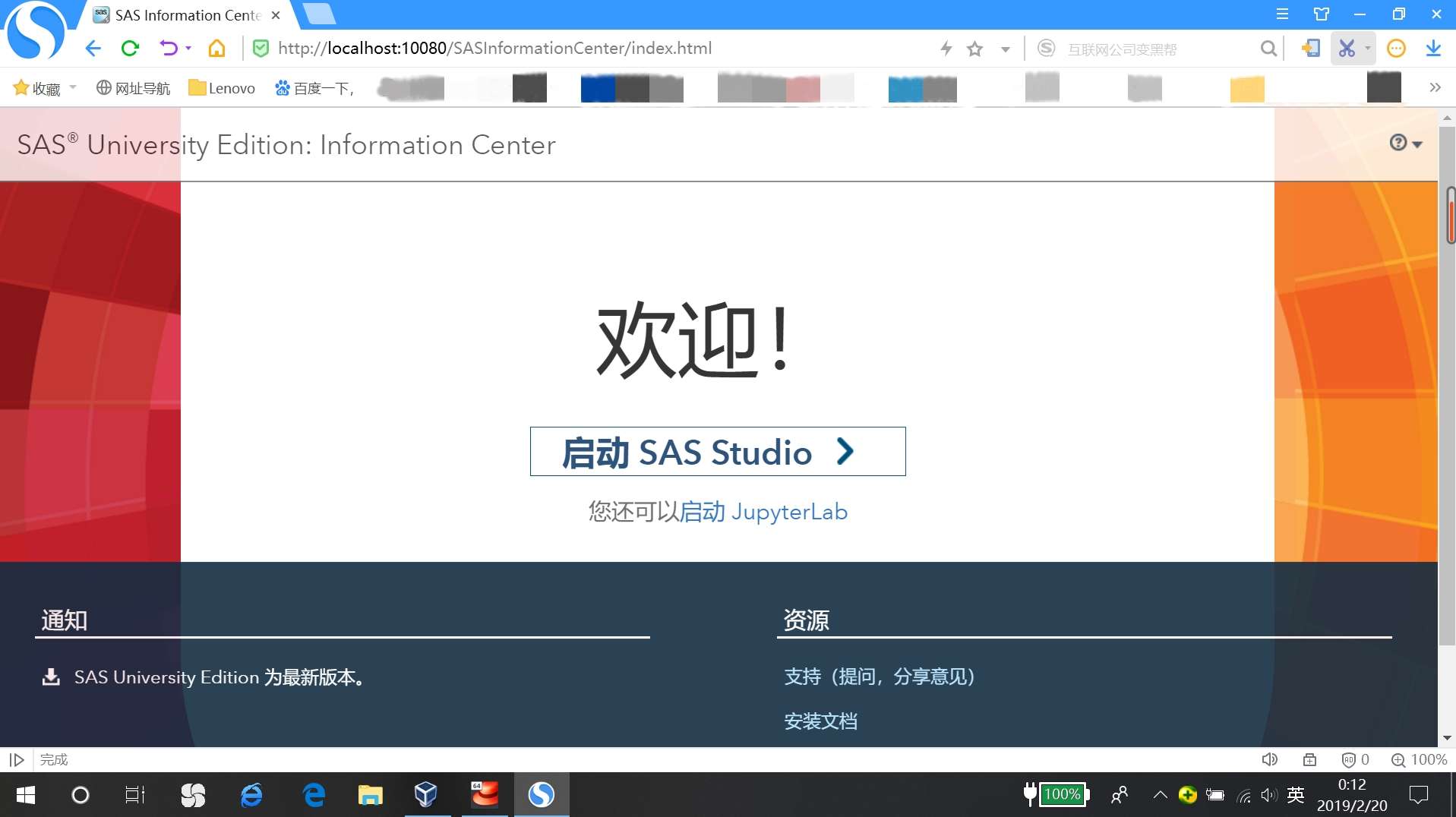Open the 100% page zoom control
This screenshot has width=1456, height=817.
tap(1419, 760)
